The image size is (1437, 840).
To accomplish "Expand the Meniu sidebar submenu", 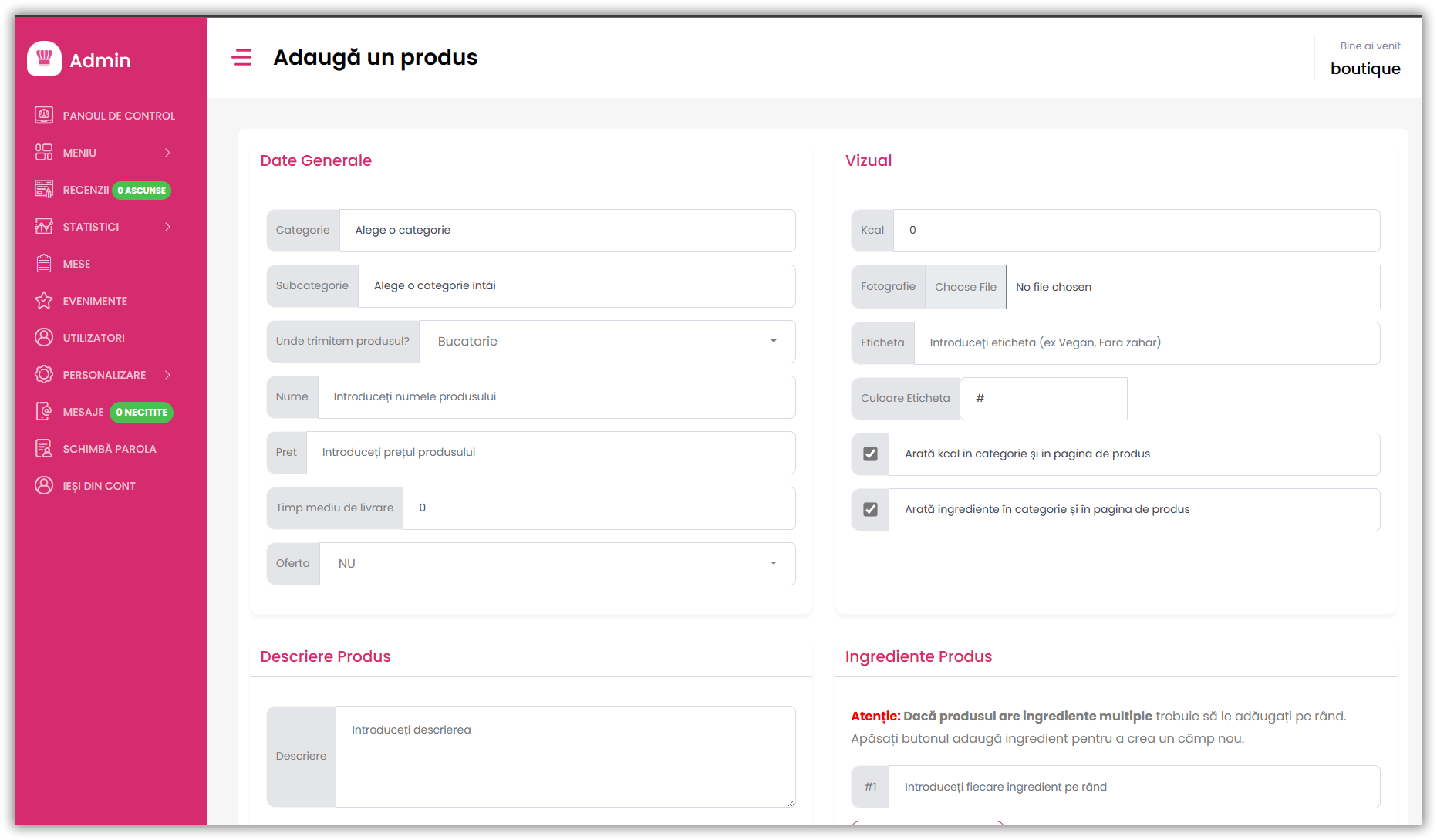I will tap(103, 153).
